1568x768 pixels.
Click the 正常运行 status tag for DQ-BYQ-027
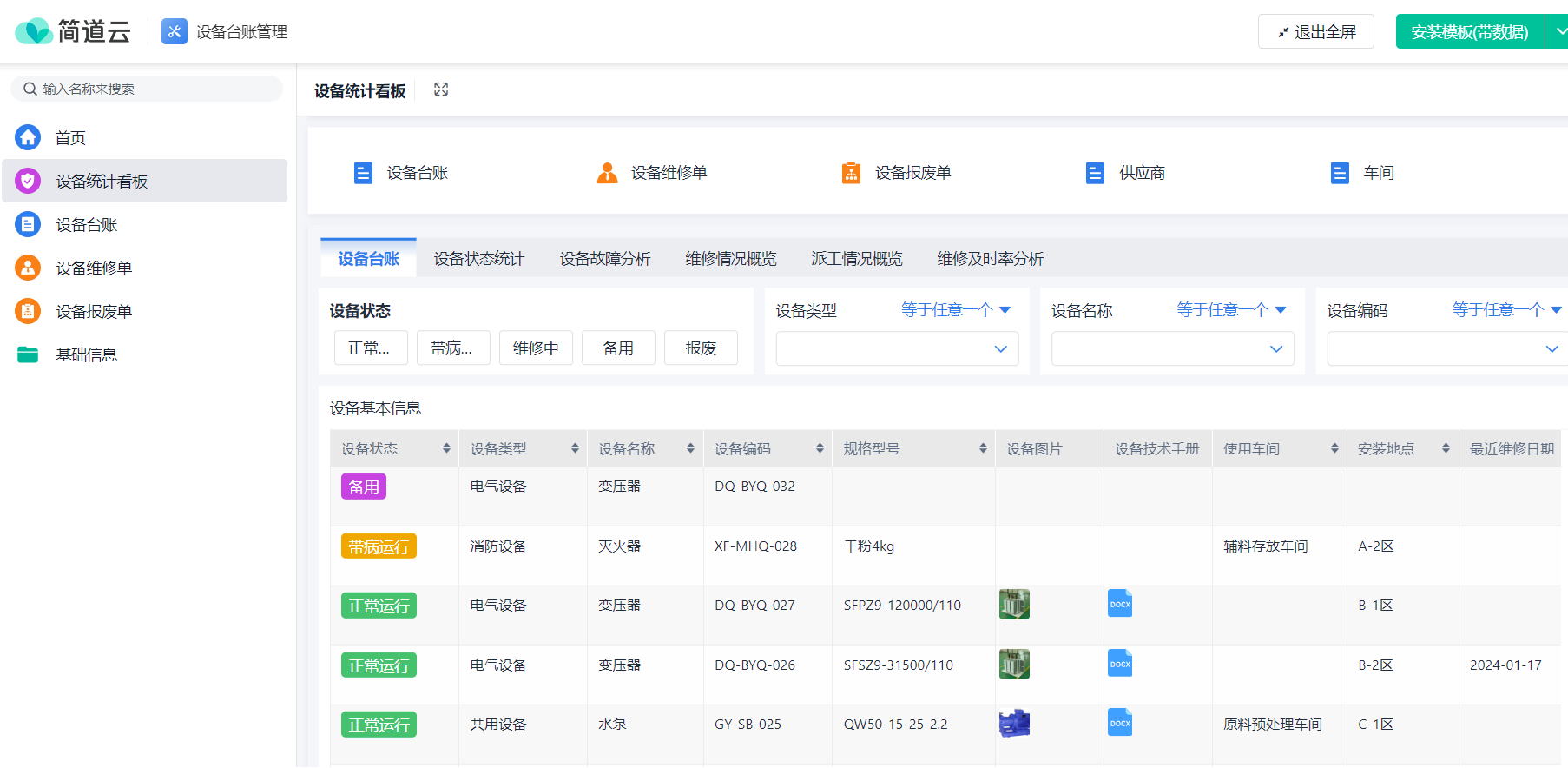379,606
